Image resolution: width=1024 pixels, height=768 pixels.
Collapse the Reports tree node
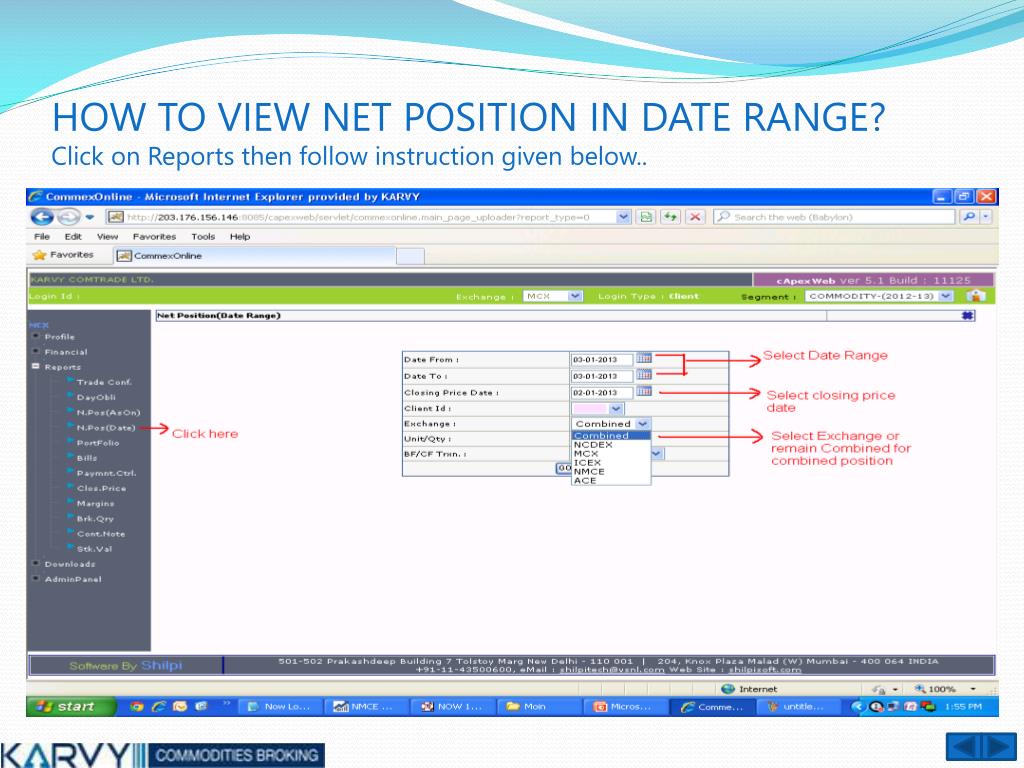pyautogui.click(x=36, y=366)
